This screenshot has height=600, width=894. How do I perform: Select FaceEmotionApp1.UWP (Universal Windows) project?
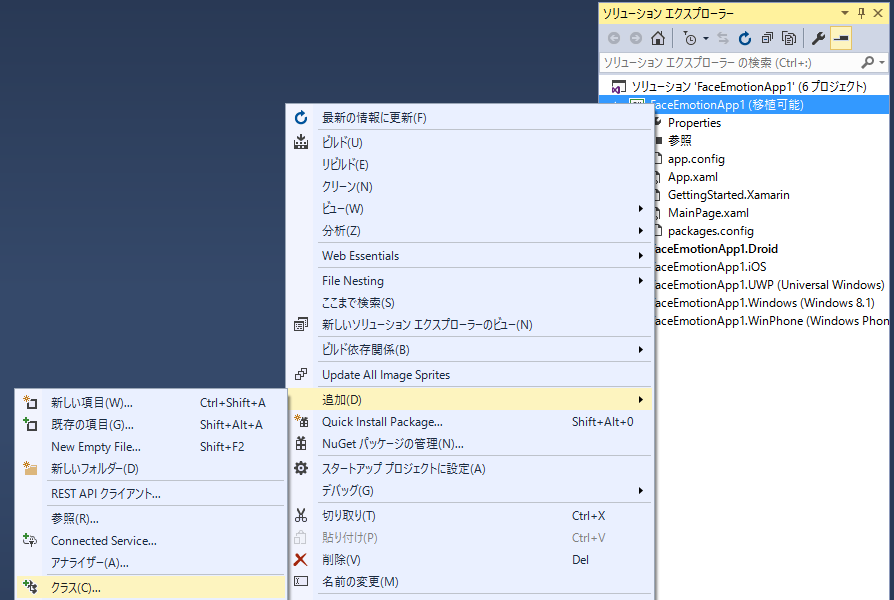[x=770, y=285]
